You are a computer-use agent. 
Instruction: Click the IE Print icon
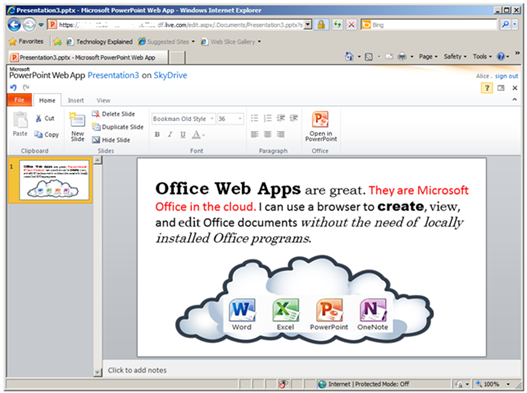pos(402,56)
